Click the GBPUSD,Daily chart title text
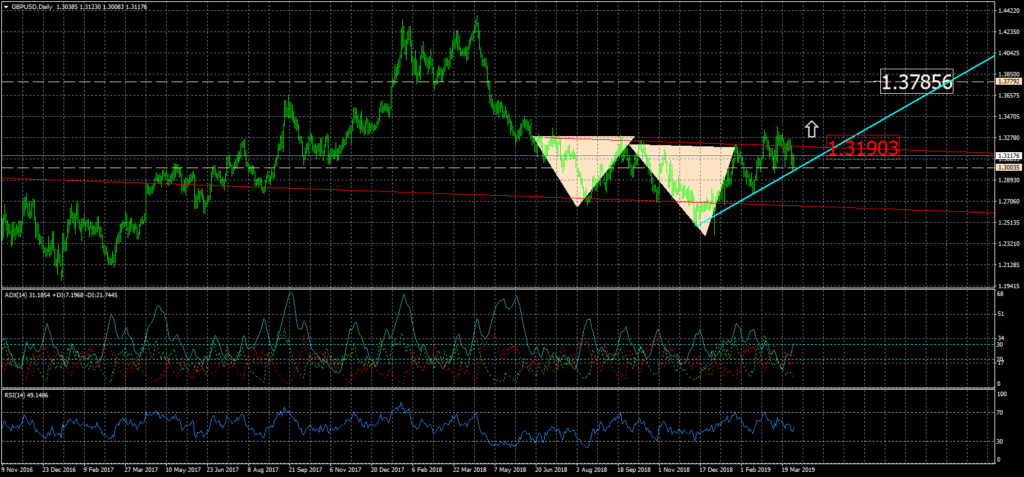Image resolution: width=1024 pixels, height=477 pixels. (29, 4)
